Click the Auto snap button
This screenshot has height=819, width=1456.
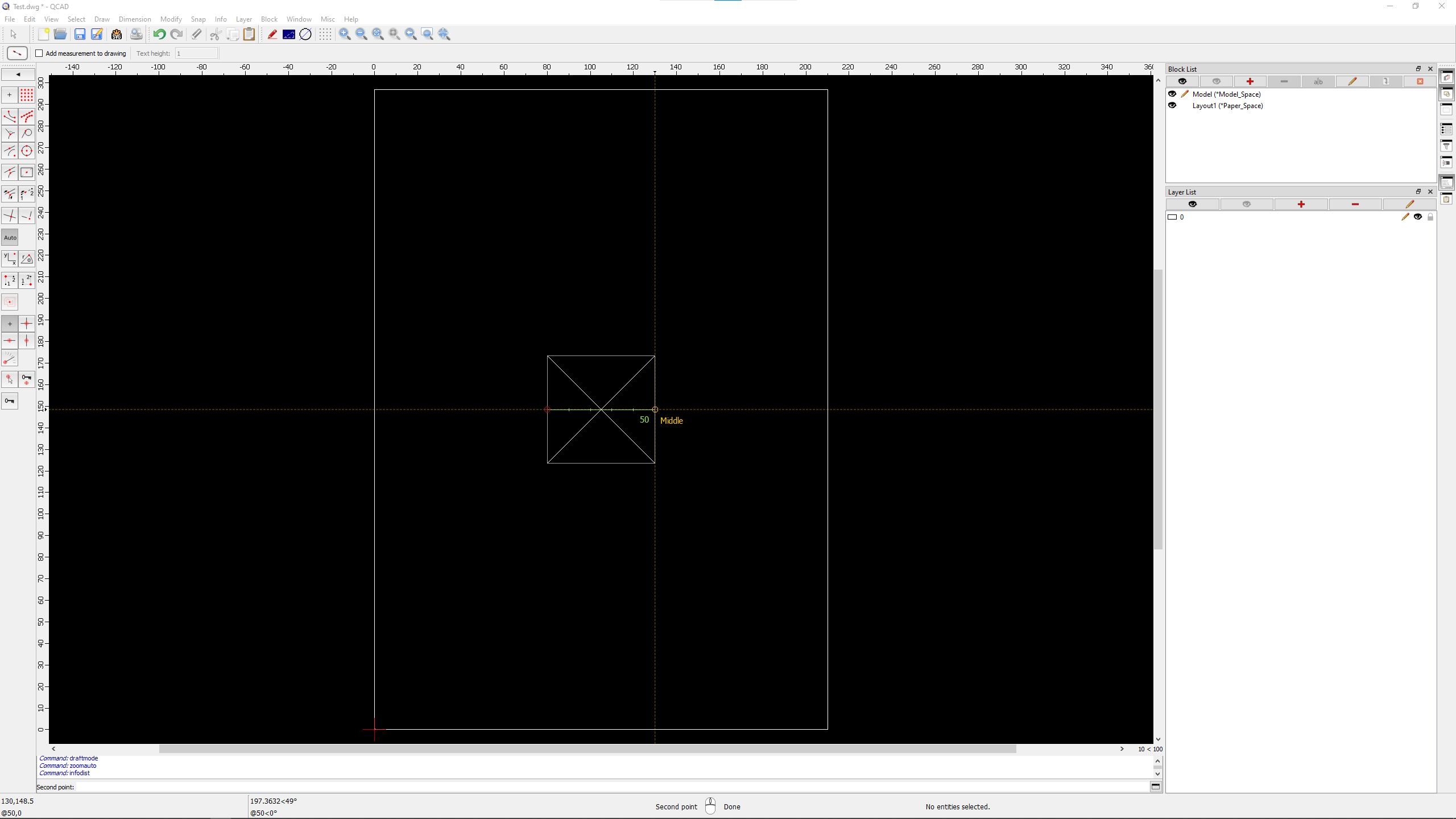point(10,238)
